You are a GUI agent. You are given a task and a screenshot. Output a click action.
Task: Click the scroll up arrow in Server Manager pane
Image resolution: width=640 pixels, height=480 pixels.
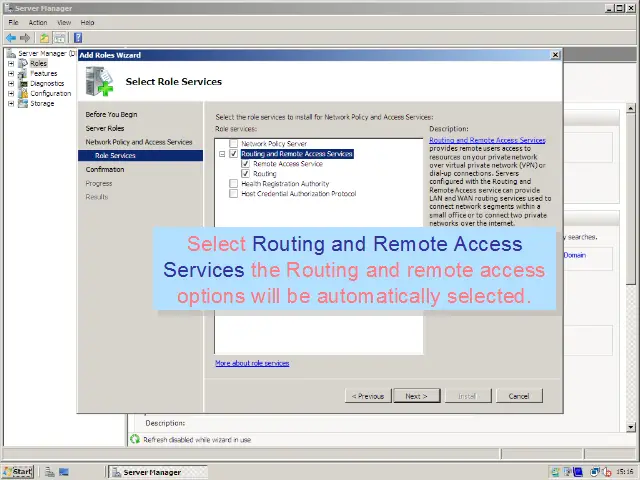click(x=631, y=108)
